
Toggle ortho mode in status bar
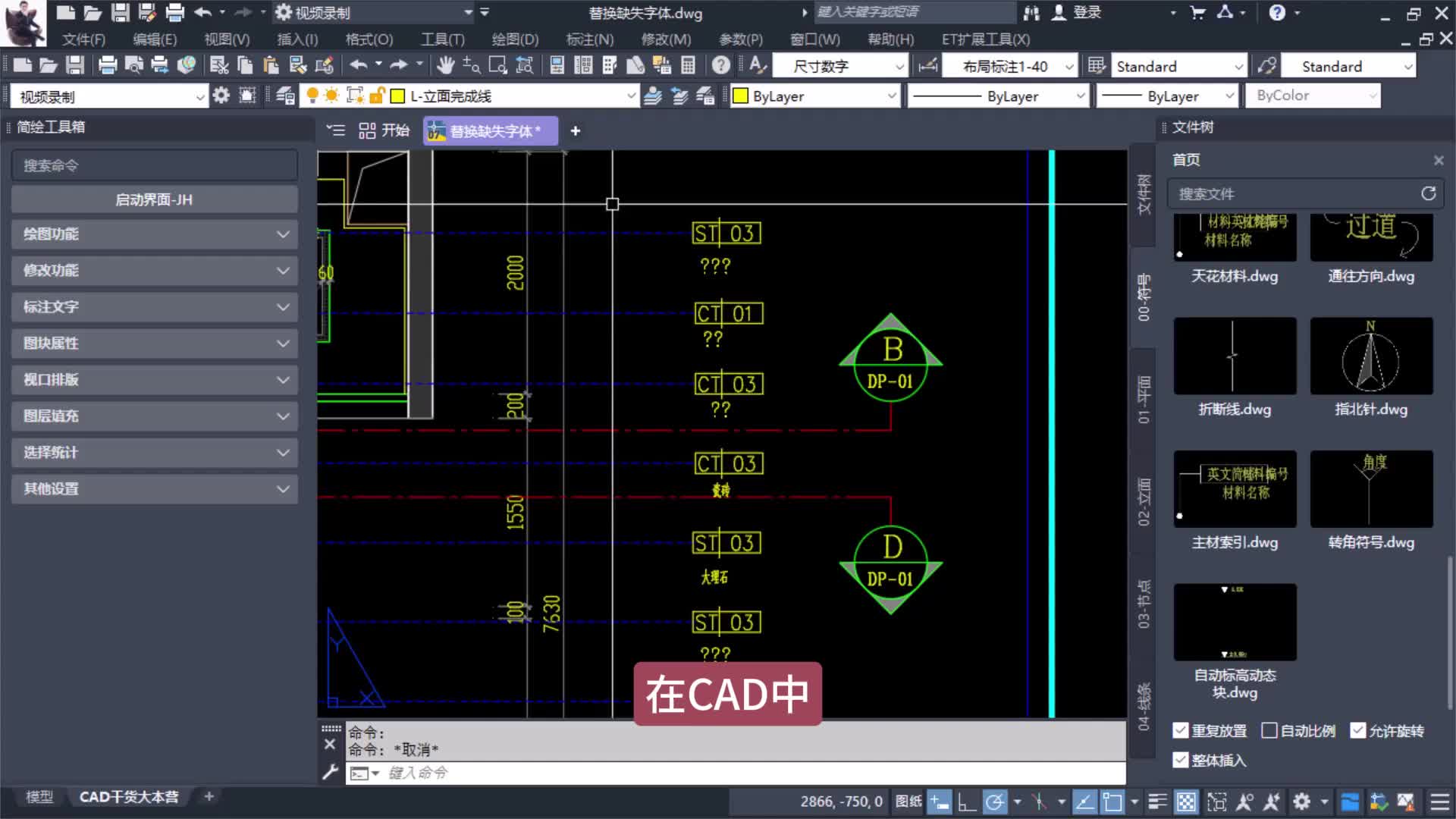pyautogui.click(x=966, y=802)
